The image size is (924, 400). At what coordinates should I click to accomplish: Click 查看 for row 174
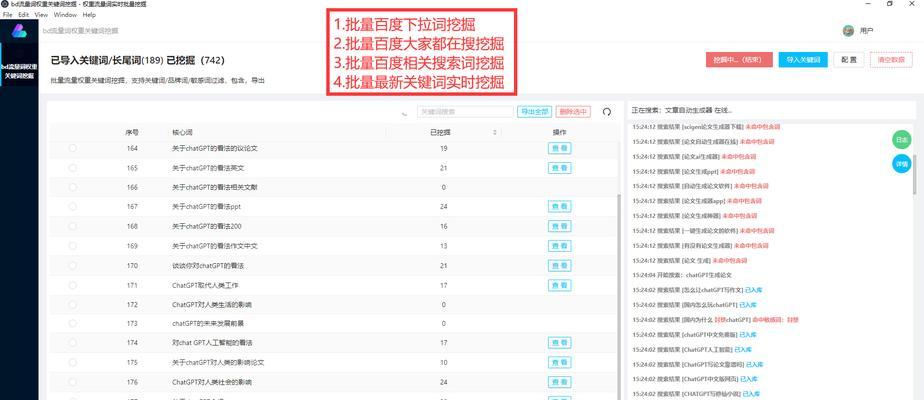click(x=559, y=343)
